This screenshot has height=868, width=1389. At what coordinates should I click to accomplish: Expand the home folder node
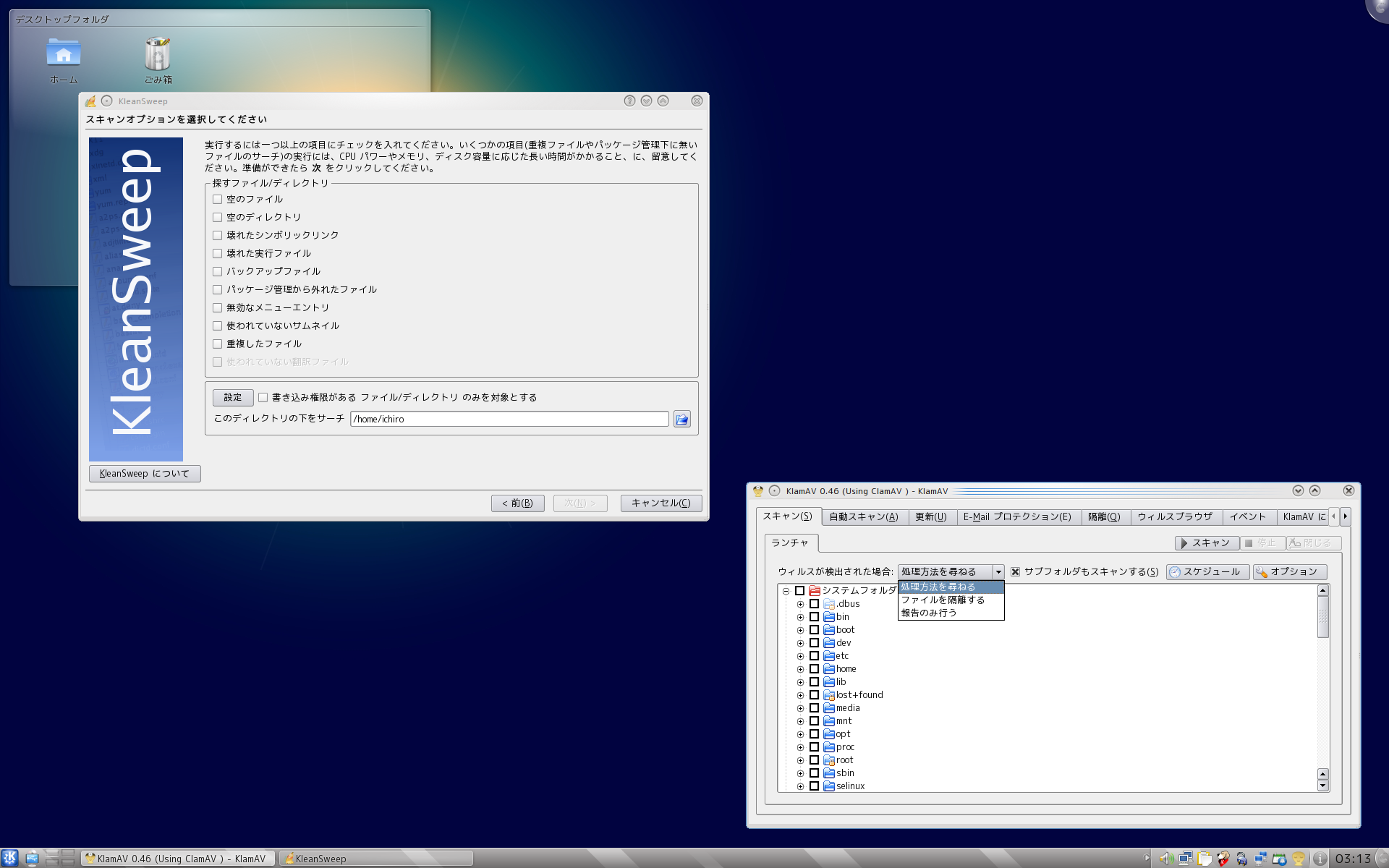[x=800, y=669]
